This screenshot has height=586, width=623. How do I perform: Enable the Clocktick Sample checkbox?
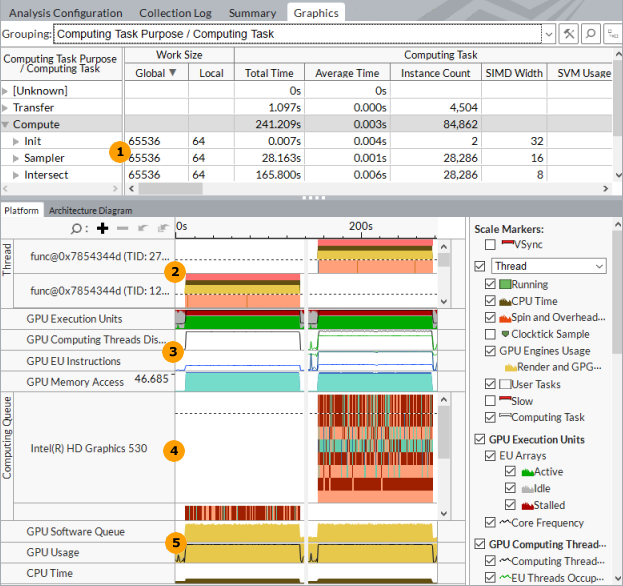[x=490, y=333]
